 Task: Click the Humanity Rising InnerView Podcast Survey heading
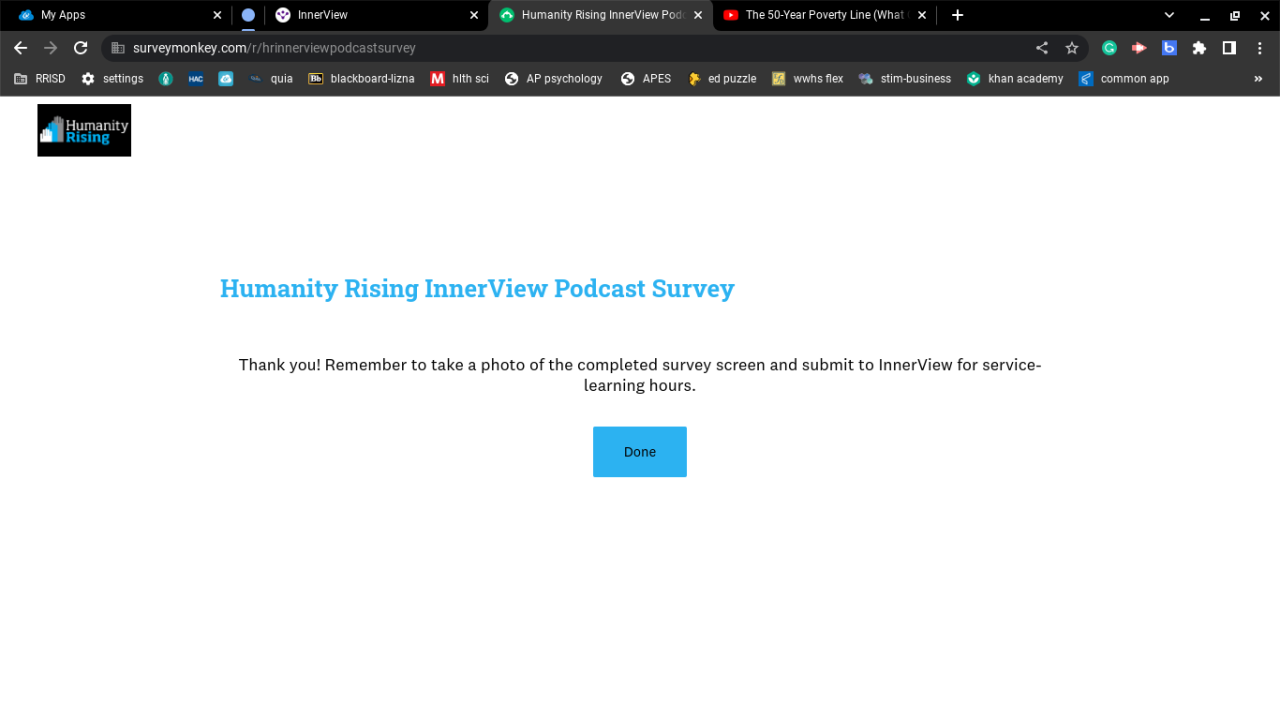[x=477, y=288]
